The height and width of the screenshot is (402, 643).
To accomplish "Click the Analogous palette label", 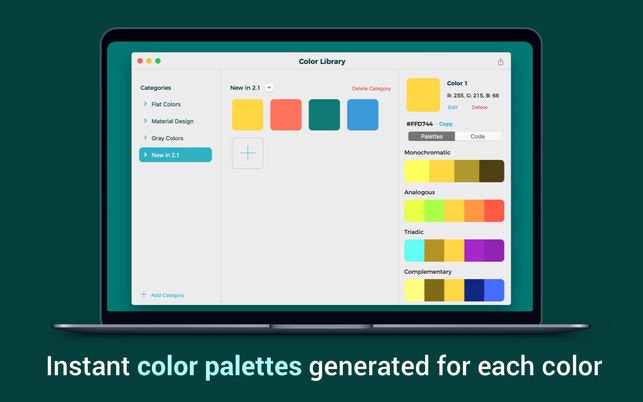I will (420, 192).
